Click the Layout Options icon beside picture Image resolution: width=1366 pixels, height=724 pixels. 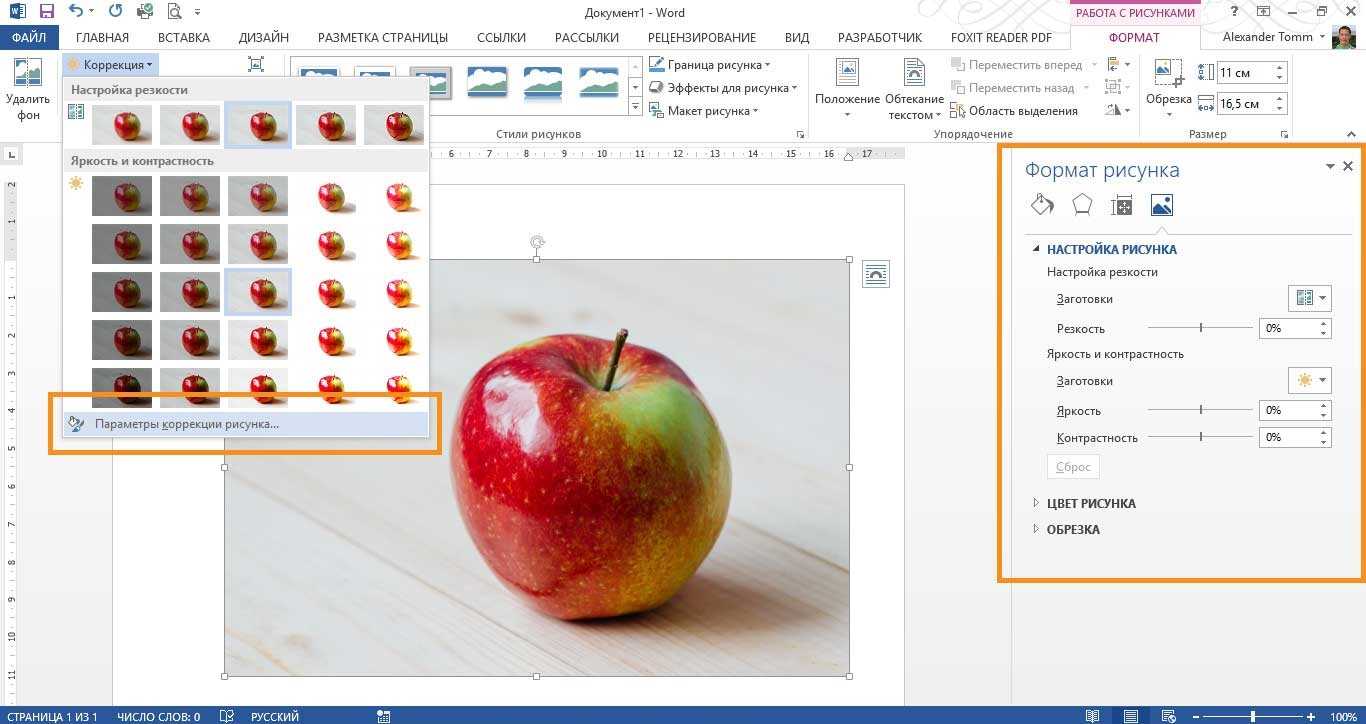(875, 274)
